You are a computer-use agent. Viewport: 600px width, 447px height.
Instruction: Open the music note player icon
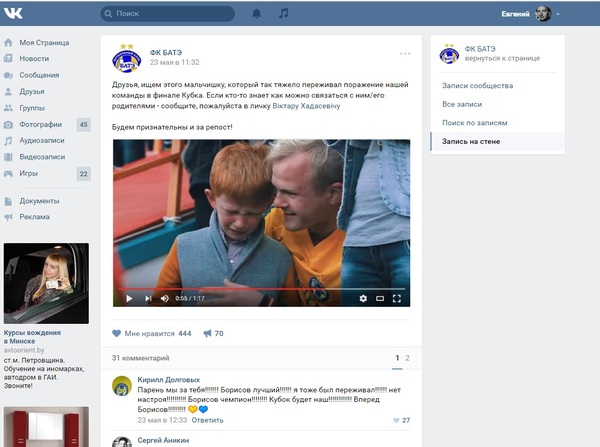(283, 14)
